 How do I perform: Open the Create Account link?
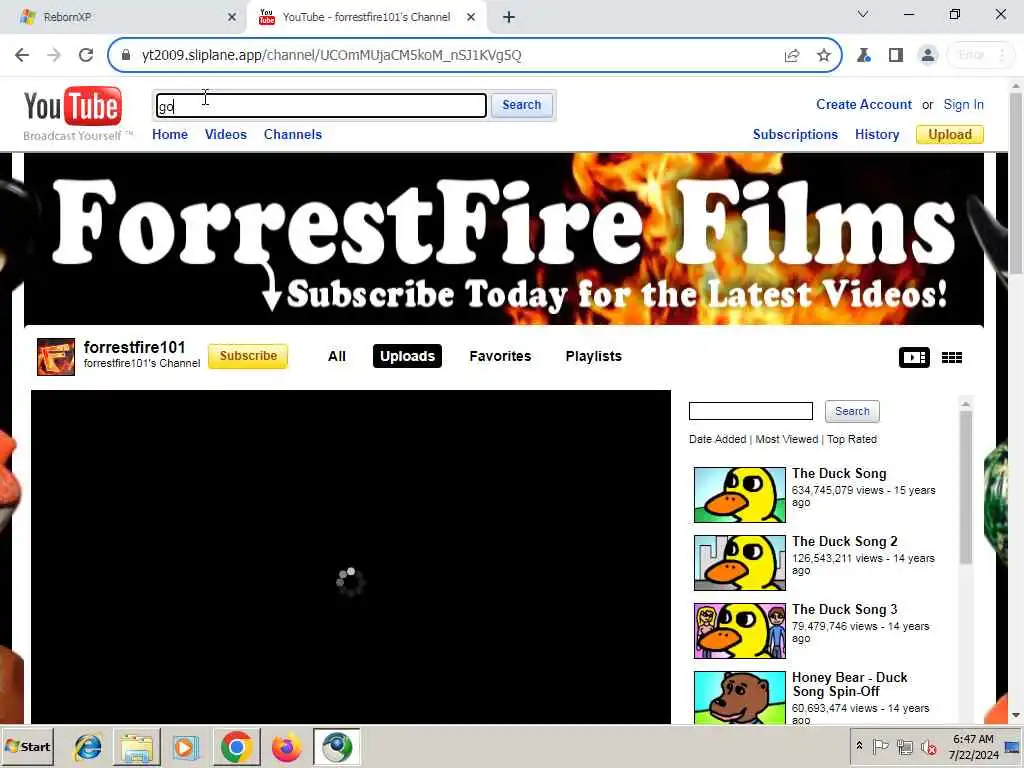[x=863, y=104]
